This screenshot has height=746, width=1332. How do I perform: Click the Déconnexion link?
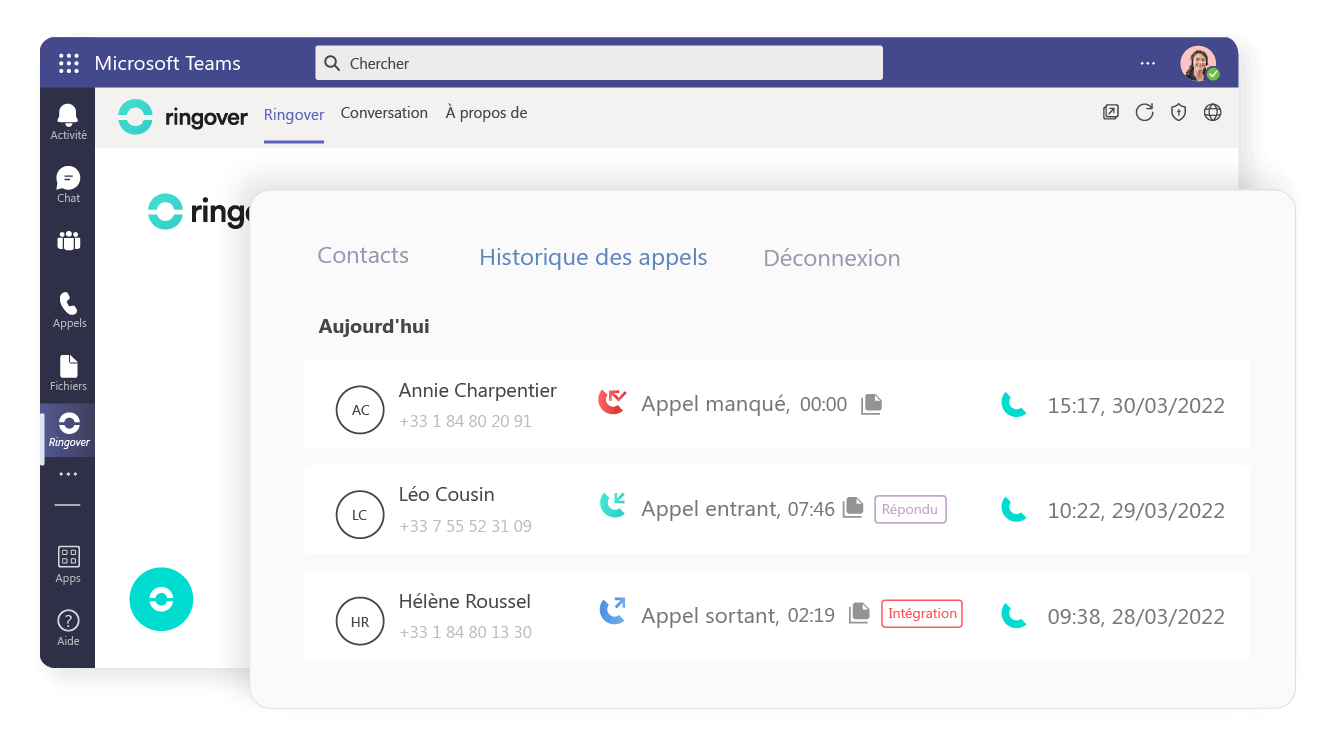(831, 257)
